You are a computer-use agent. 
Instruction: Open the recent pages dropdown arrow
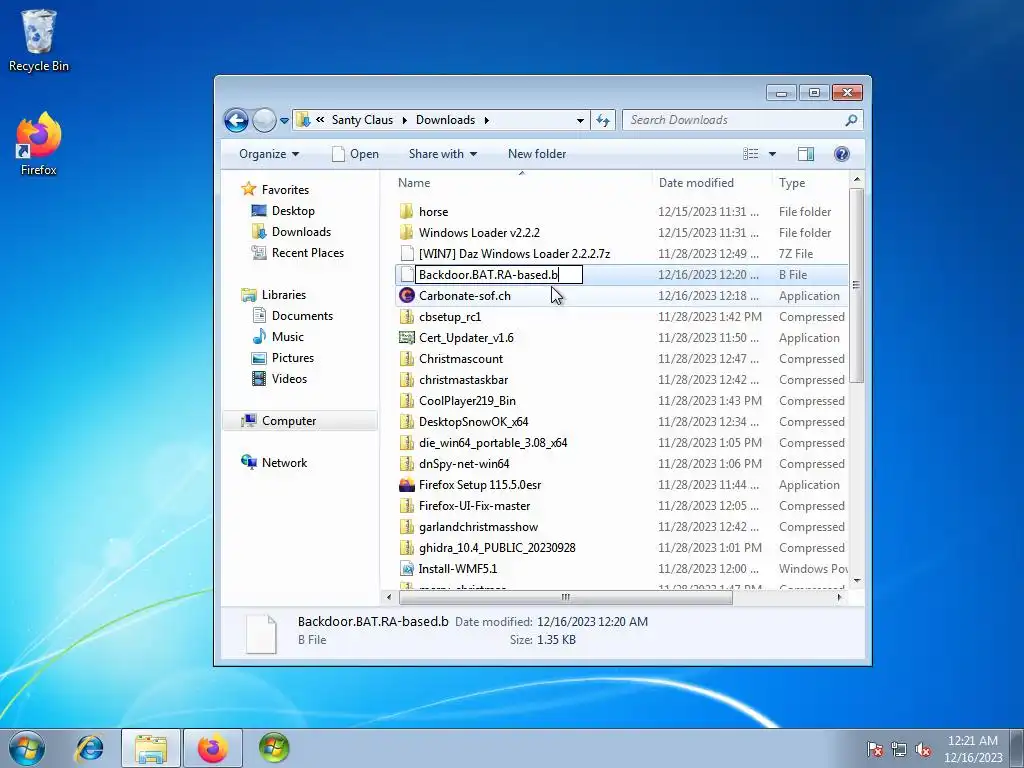(284, 121)
